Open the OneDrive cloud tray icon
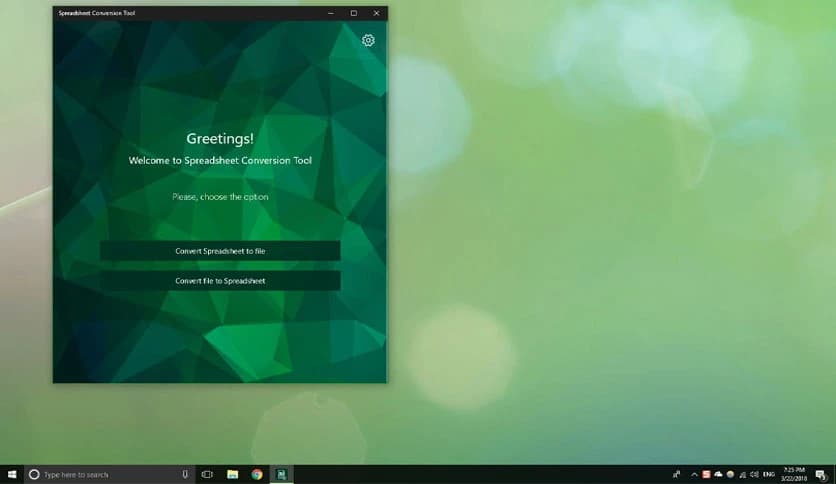 tap(718, 474)
